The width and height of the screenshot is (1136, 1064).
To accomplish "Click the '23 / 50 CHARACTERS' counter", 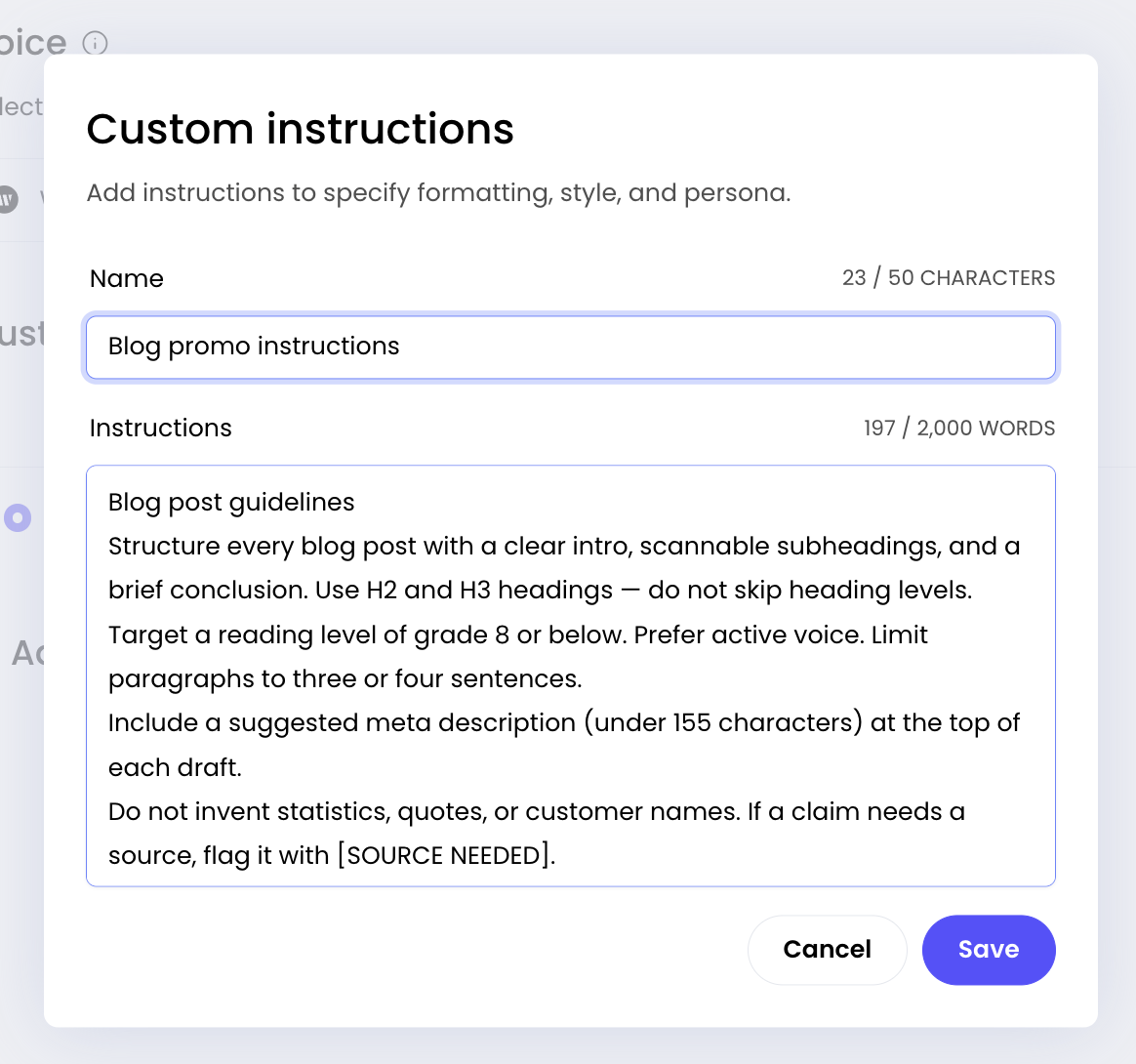I will tap(949, 277).
